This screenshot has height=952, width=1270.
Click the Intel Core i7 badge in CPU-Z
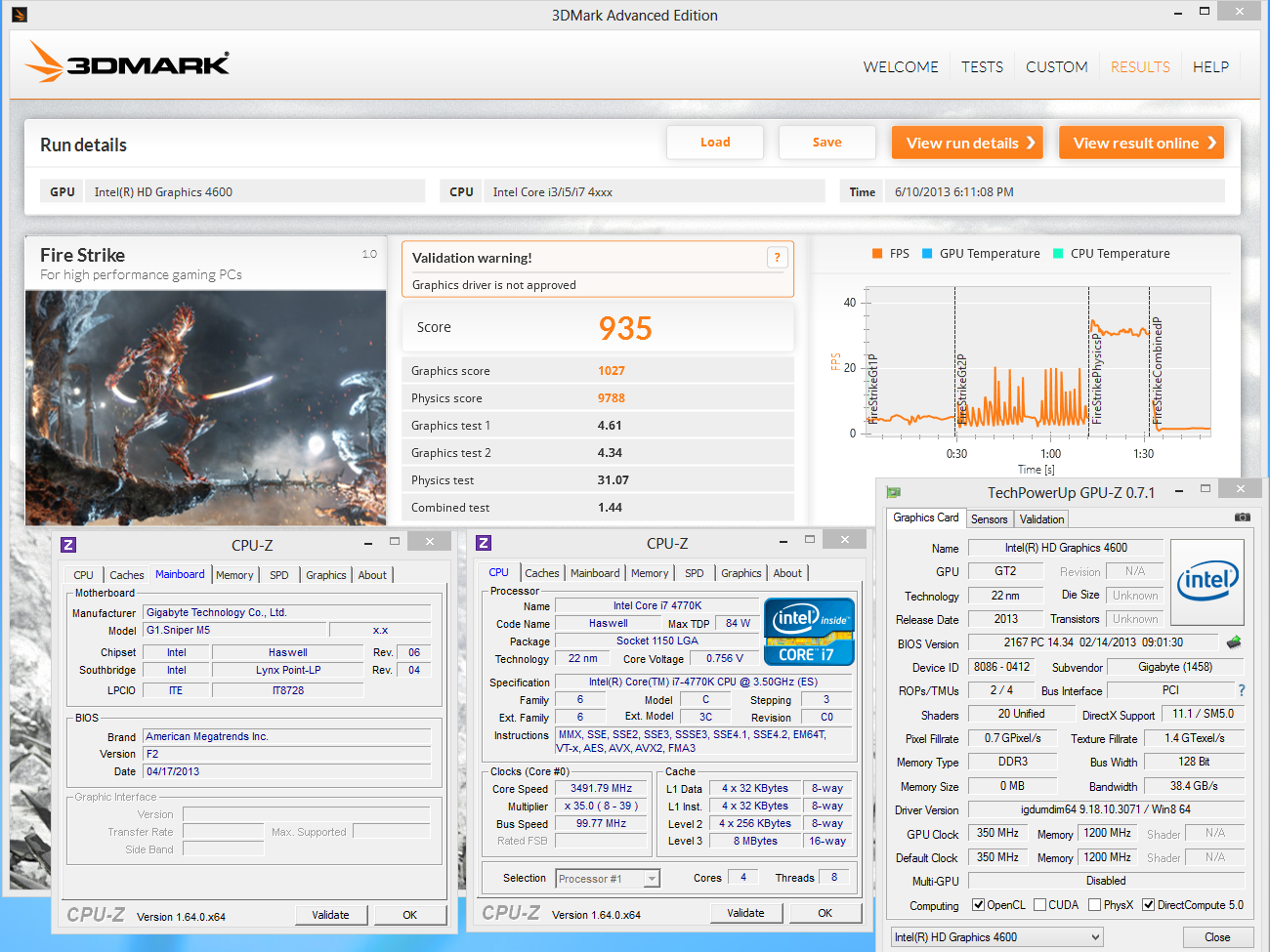coord(809,632)
